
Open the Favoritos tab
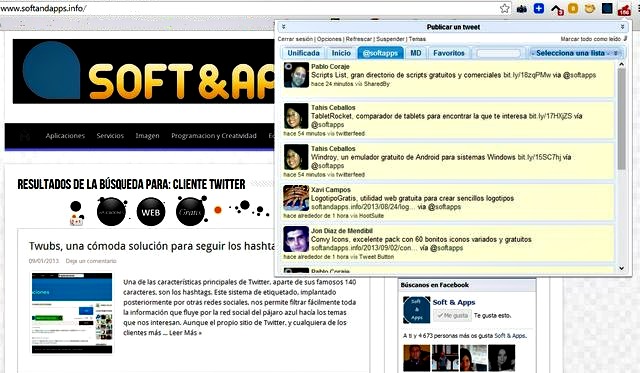tap(449, 53)
